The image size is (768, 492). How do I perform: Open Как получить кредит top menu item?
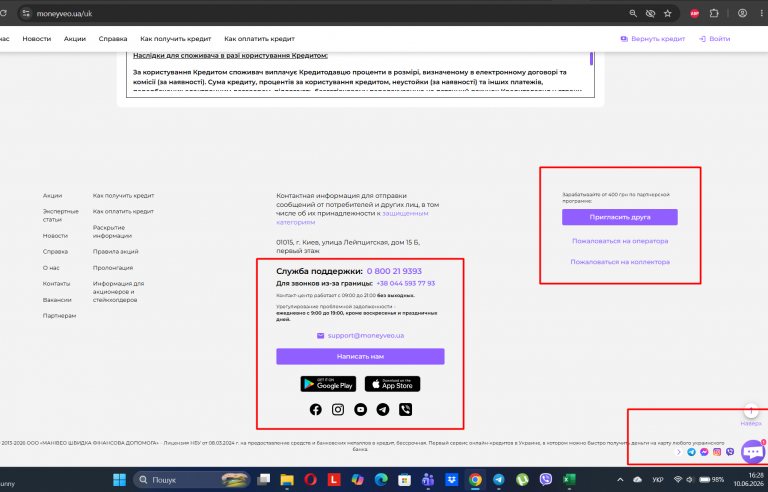point(176,39)
